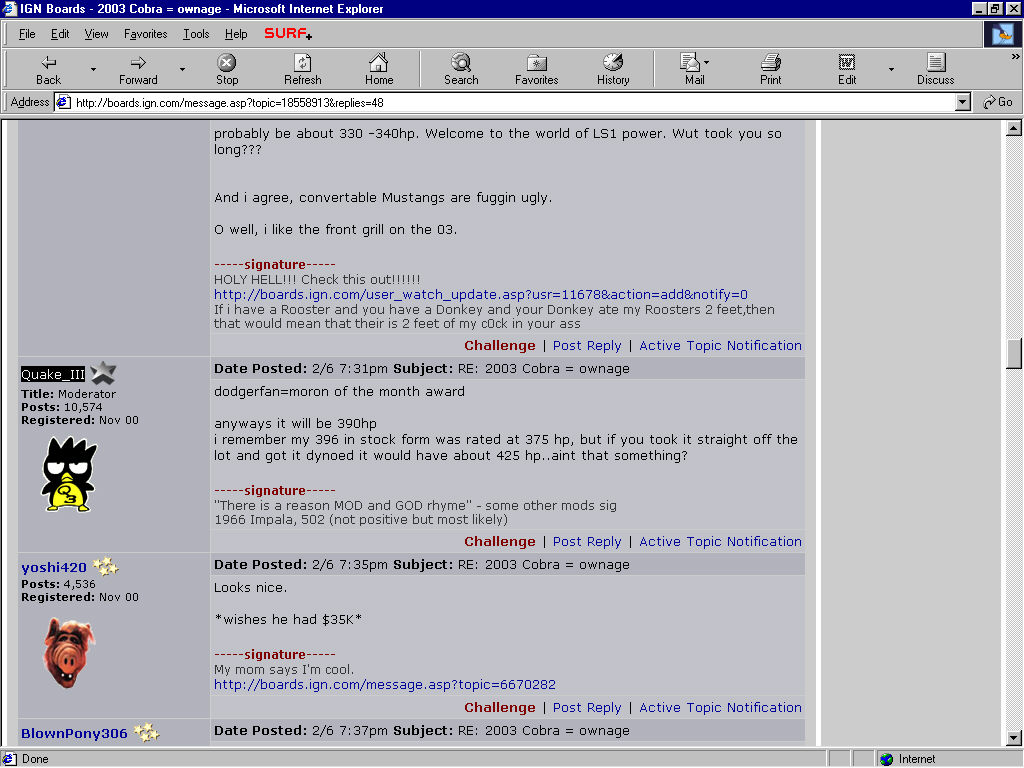
Task: Click Active Topic Notification under yoshi420's post
Action: (720, 707)
